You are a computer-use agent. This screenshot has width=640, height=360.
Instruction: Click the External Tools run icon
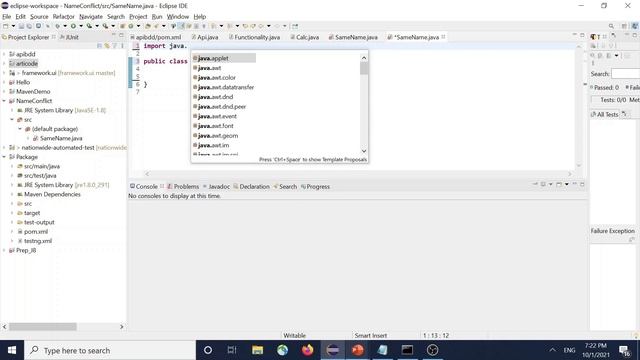[x=105, y=26]
